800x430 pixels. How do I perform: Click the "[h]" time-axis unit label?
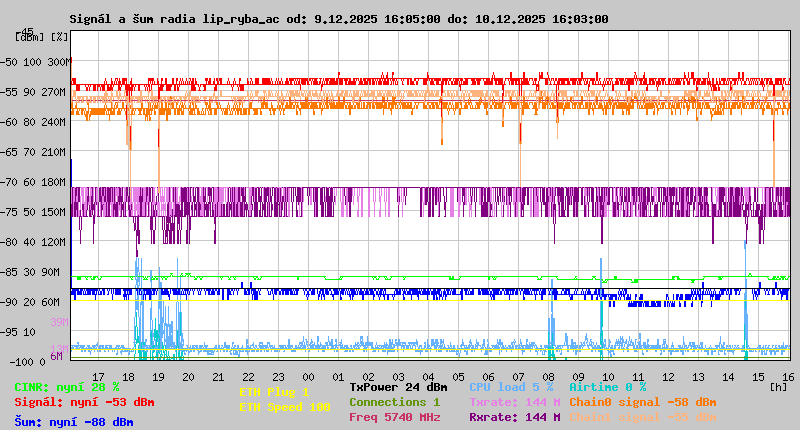[779, 387]
